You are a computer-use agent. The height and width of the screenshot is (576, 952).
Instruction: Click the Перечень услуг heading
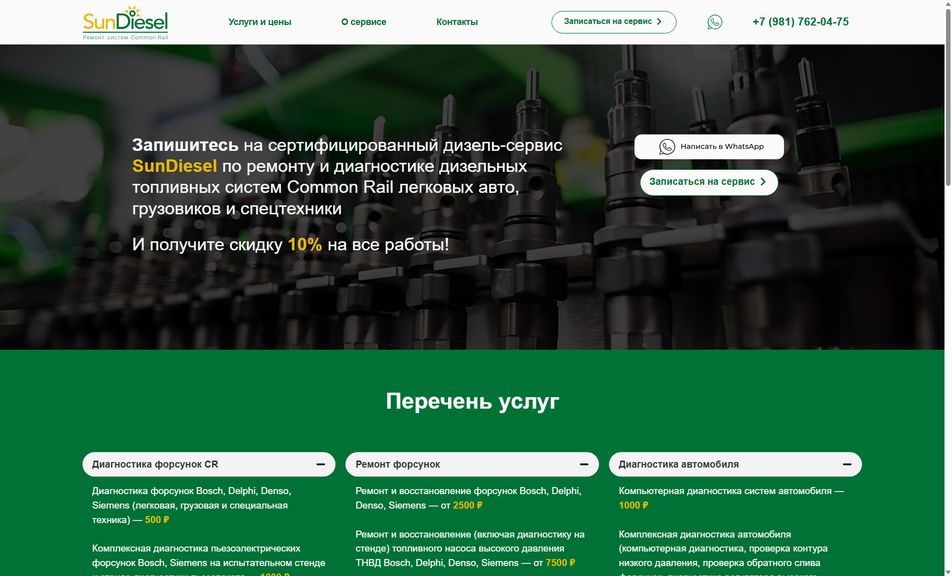point(472,401)
